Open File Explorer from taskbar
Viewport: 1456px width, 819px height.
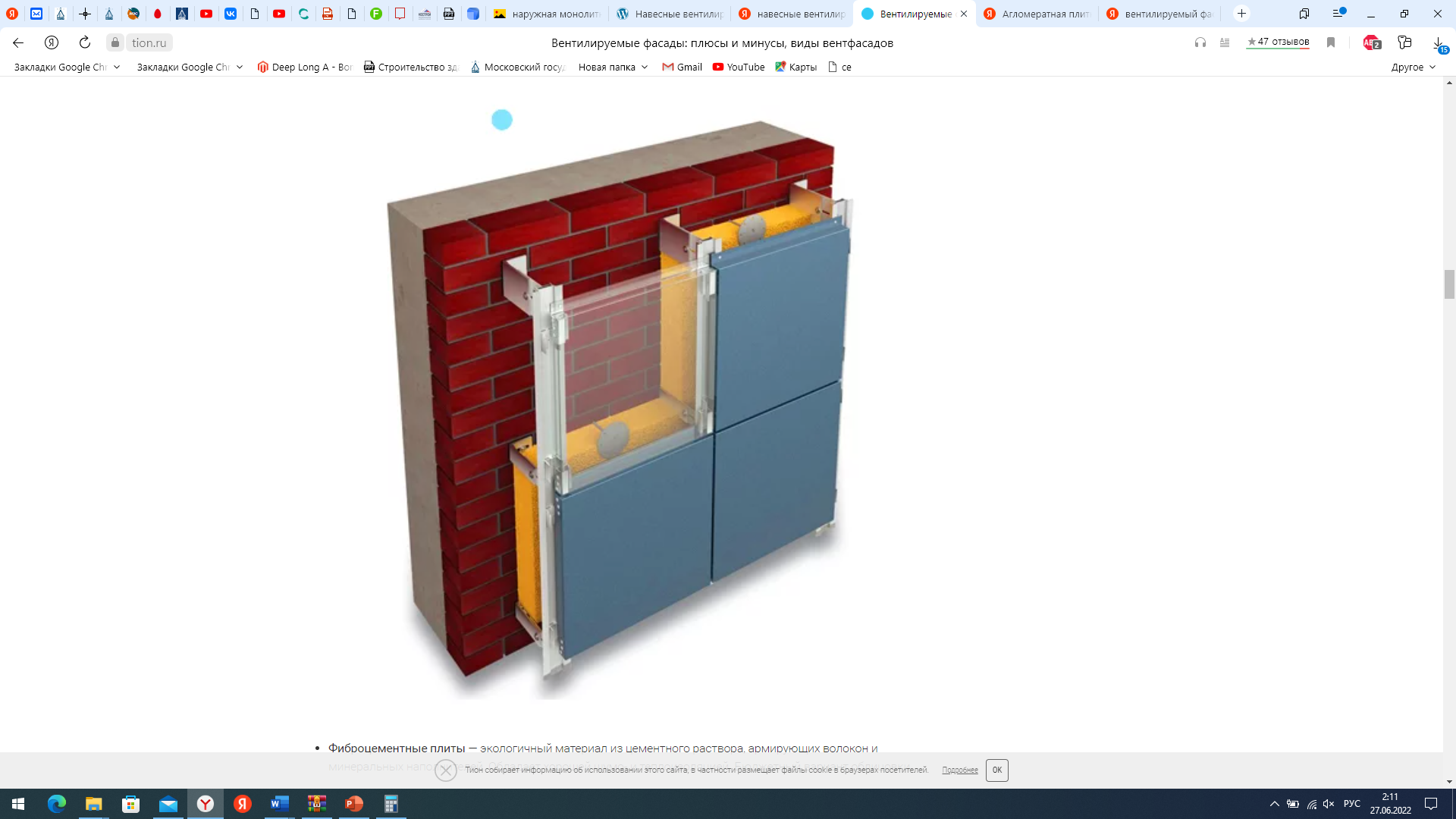(x=93, y=804)
